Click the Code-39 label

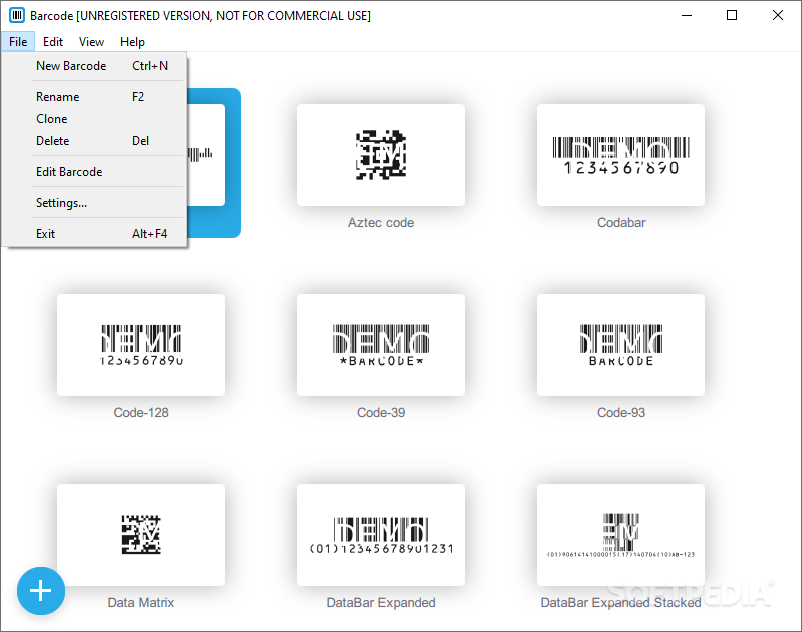pyautogui.click(x=381, y=413)
